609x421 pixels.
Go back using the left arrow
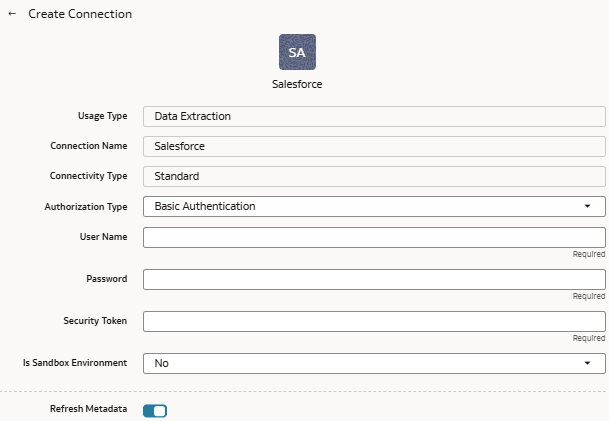[x=12, y=14]
